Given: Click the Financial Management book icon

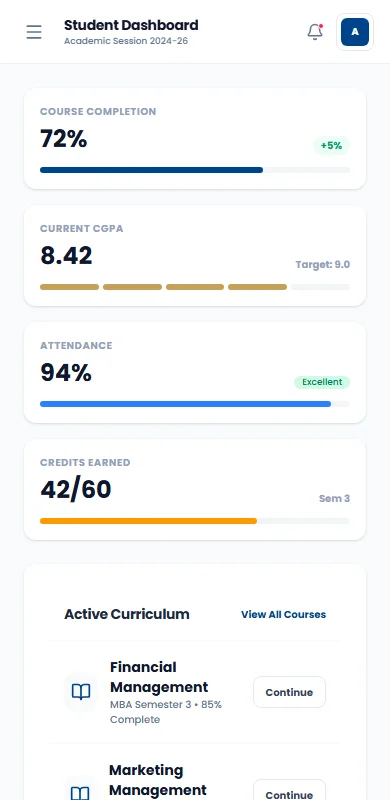Looking at the screenshot, I should click(81, 692).
